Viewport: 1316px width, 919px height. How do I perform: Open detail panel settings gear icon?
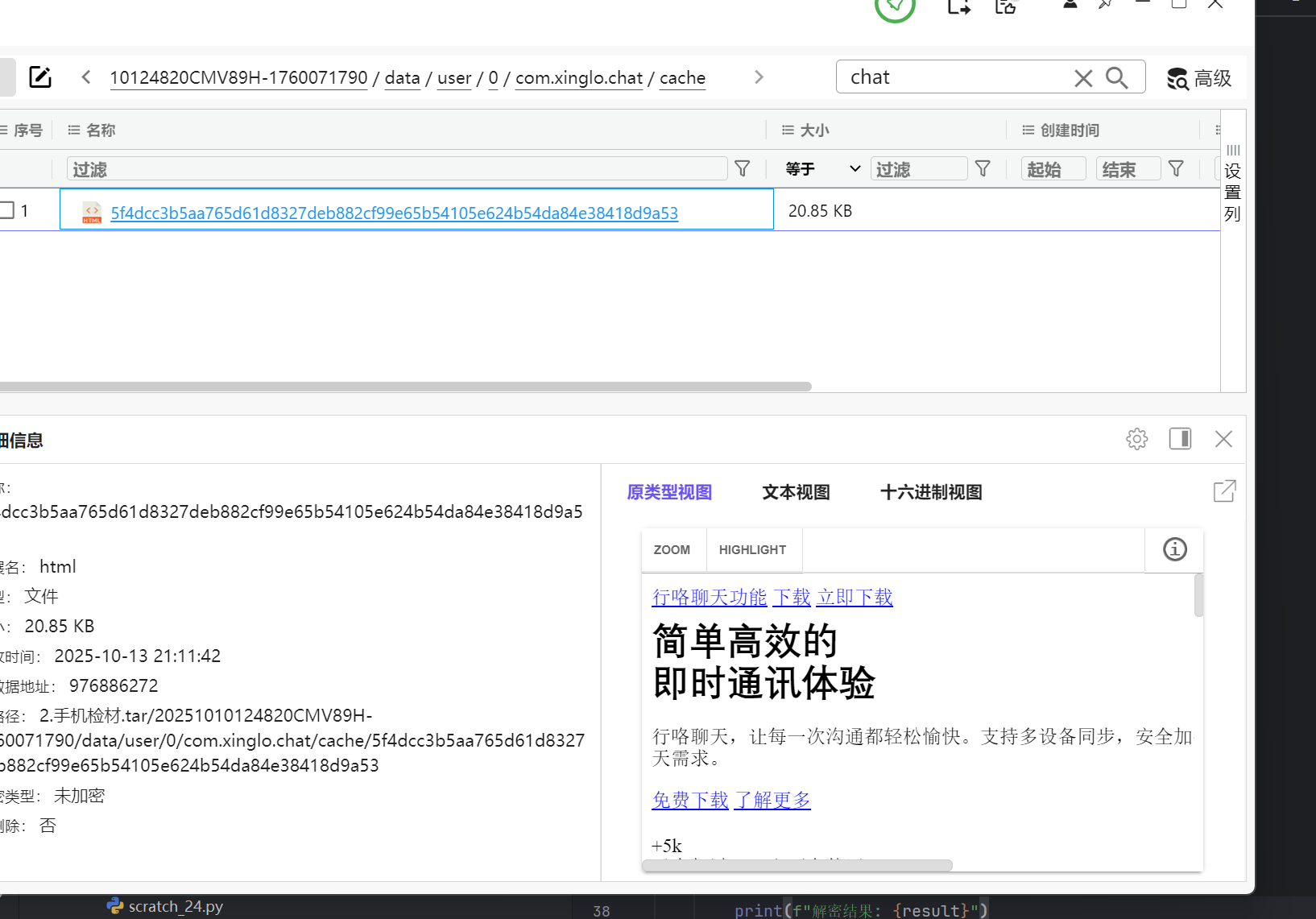tap(1137, 439)
